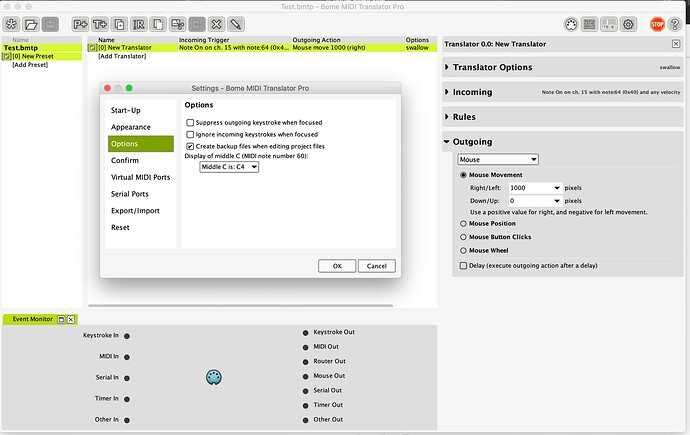
Task: Click [Add Translator] in the translator list
Action: point(122,56)
